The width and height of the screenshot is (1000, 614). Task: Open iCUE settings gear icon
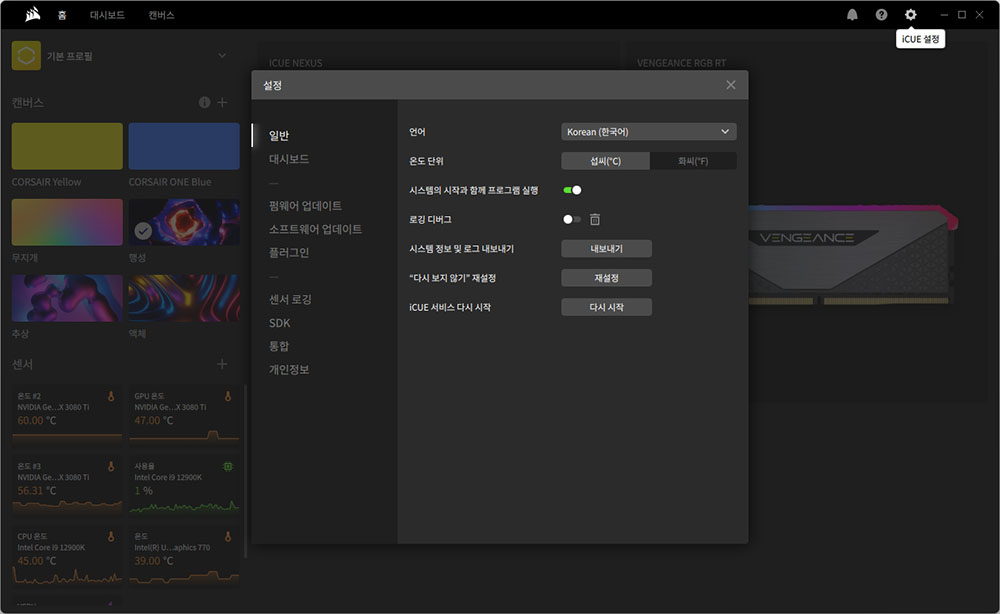click(x=911, y=15)
